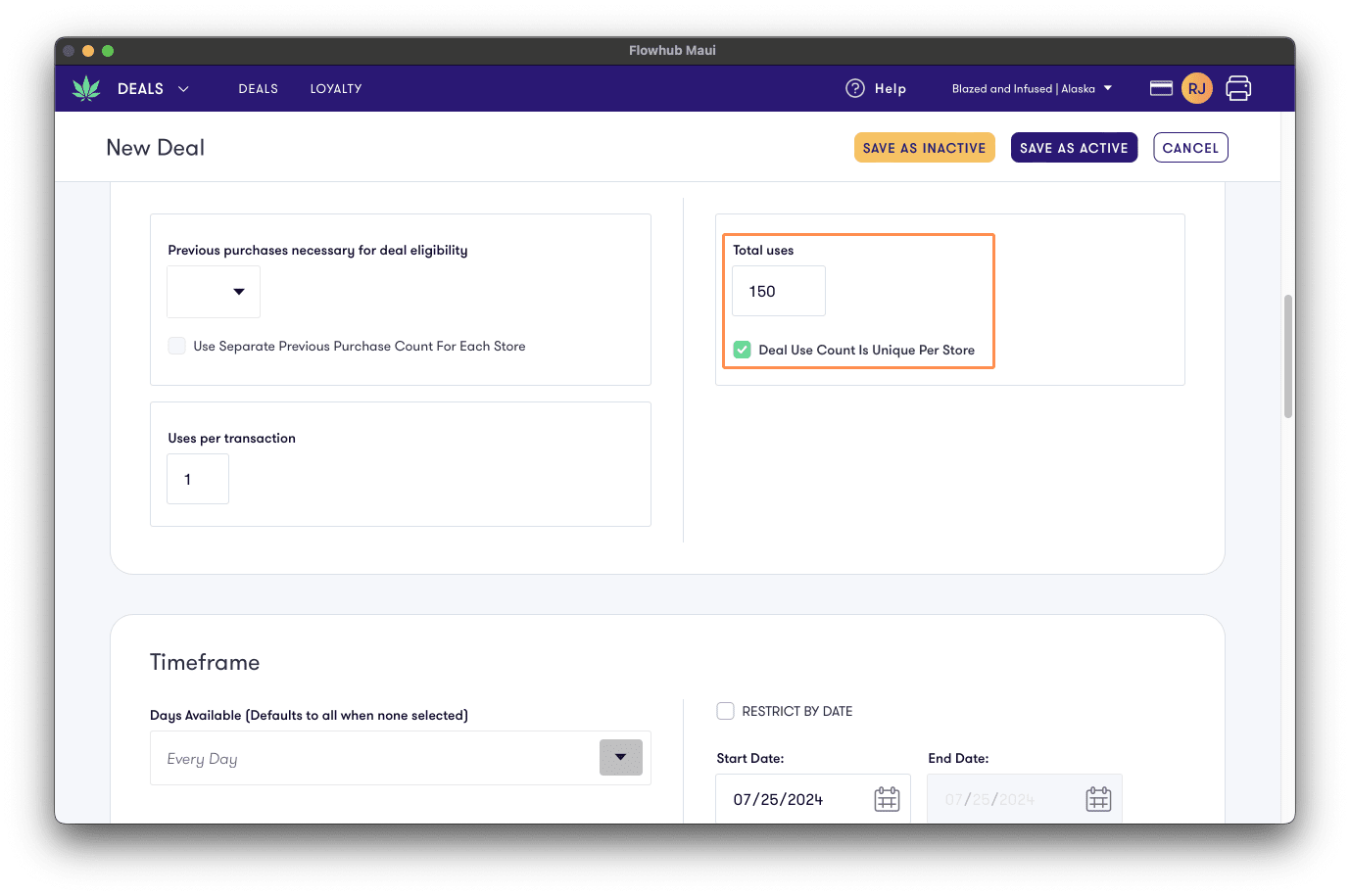1350x896 pixels.
Task: Open the End Date calendar picker icon
Action: [x=1098, y=798]
